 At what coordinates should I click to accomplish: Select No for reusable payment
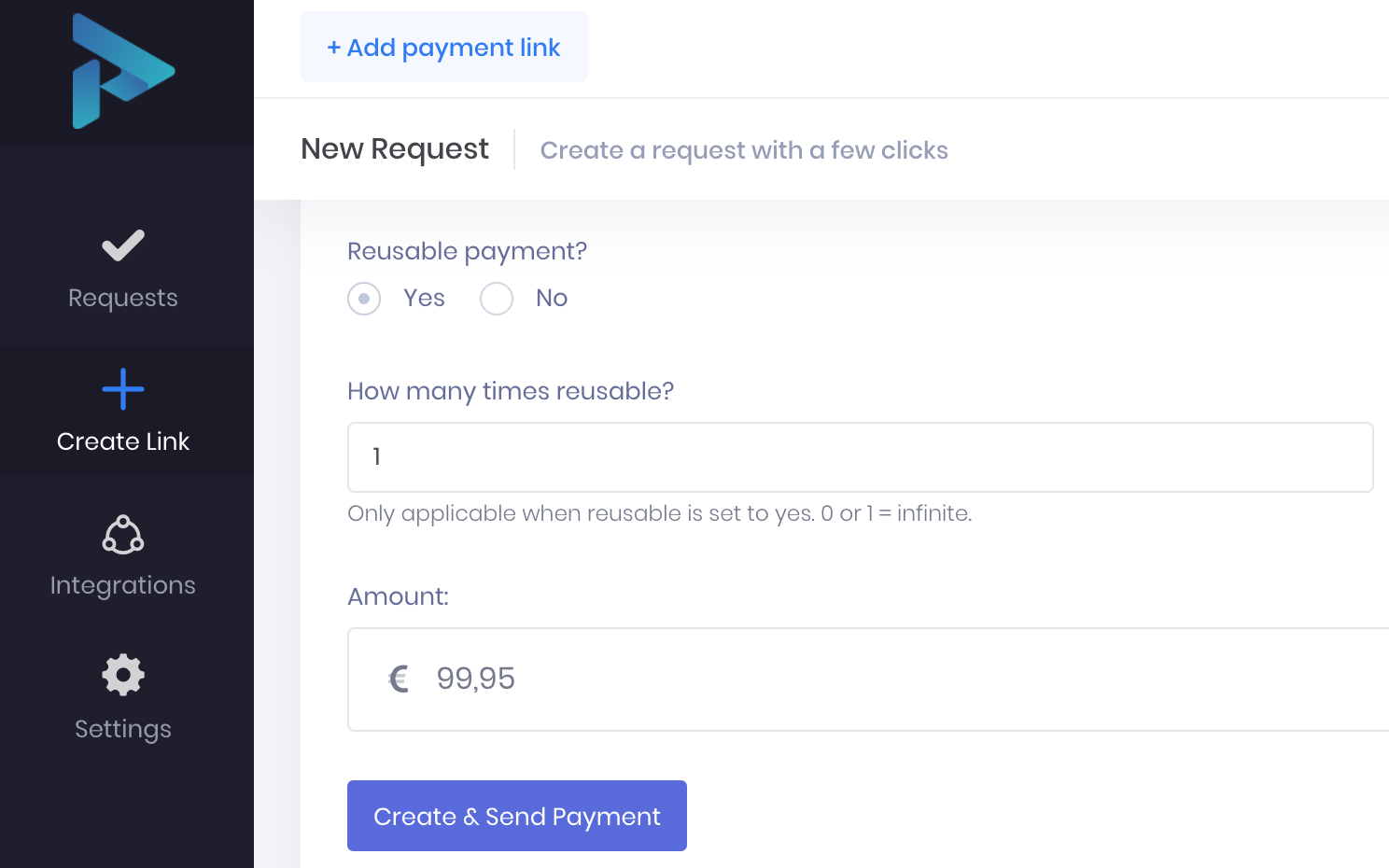(x=497, y=299)
